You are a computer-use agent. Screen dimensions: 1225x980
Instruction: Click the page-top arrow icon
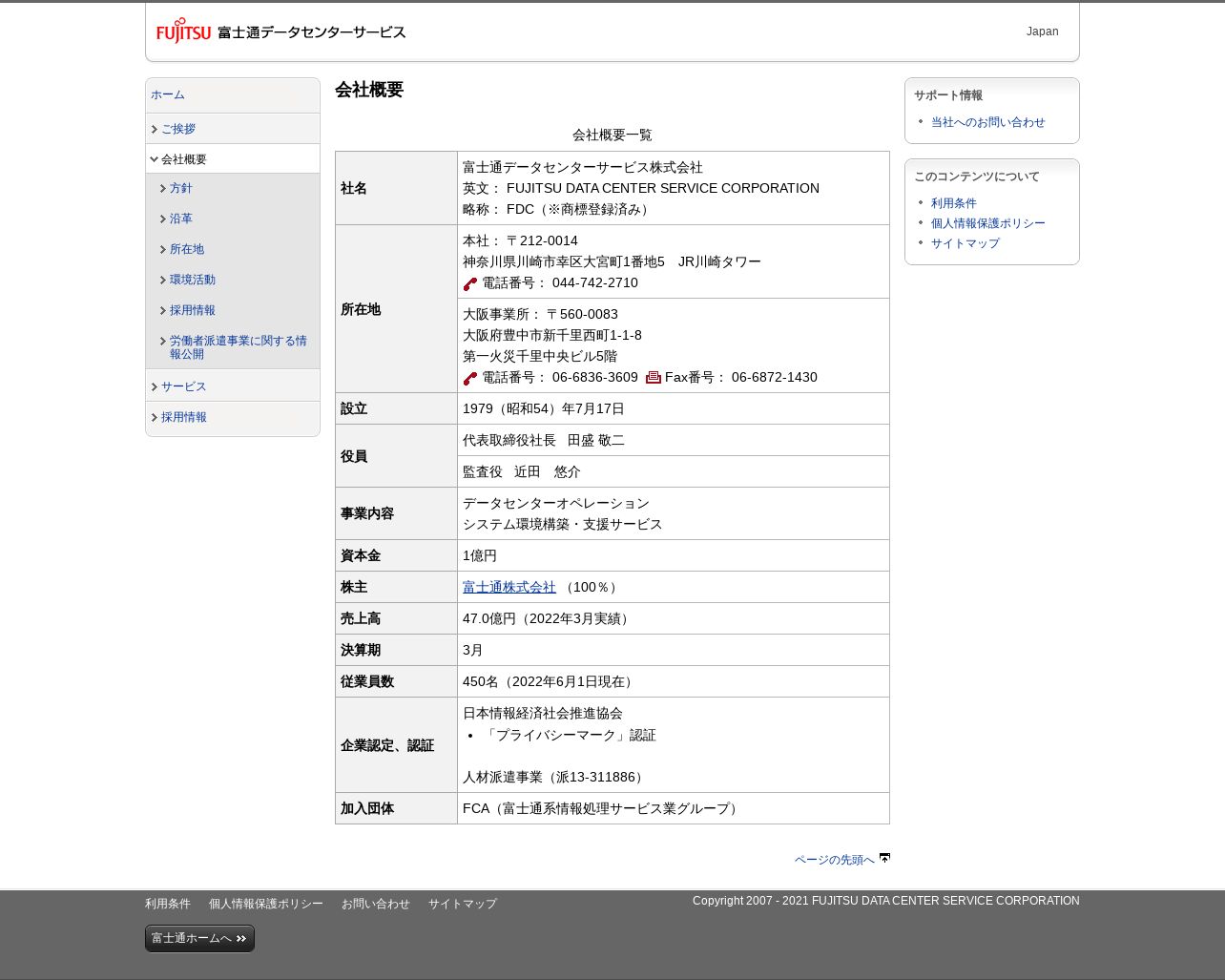(x=884, y=858)
